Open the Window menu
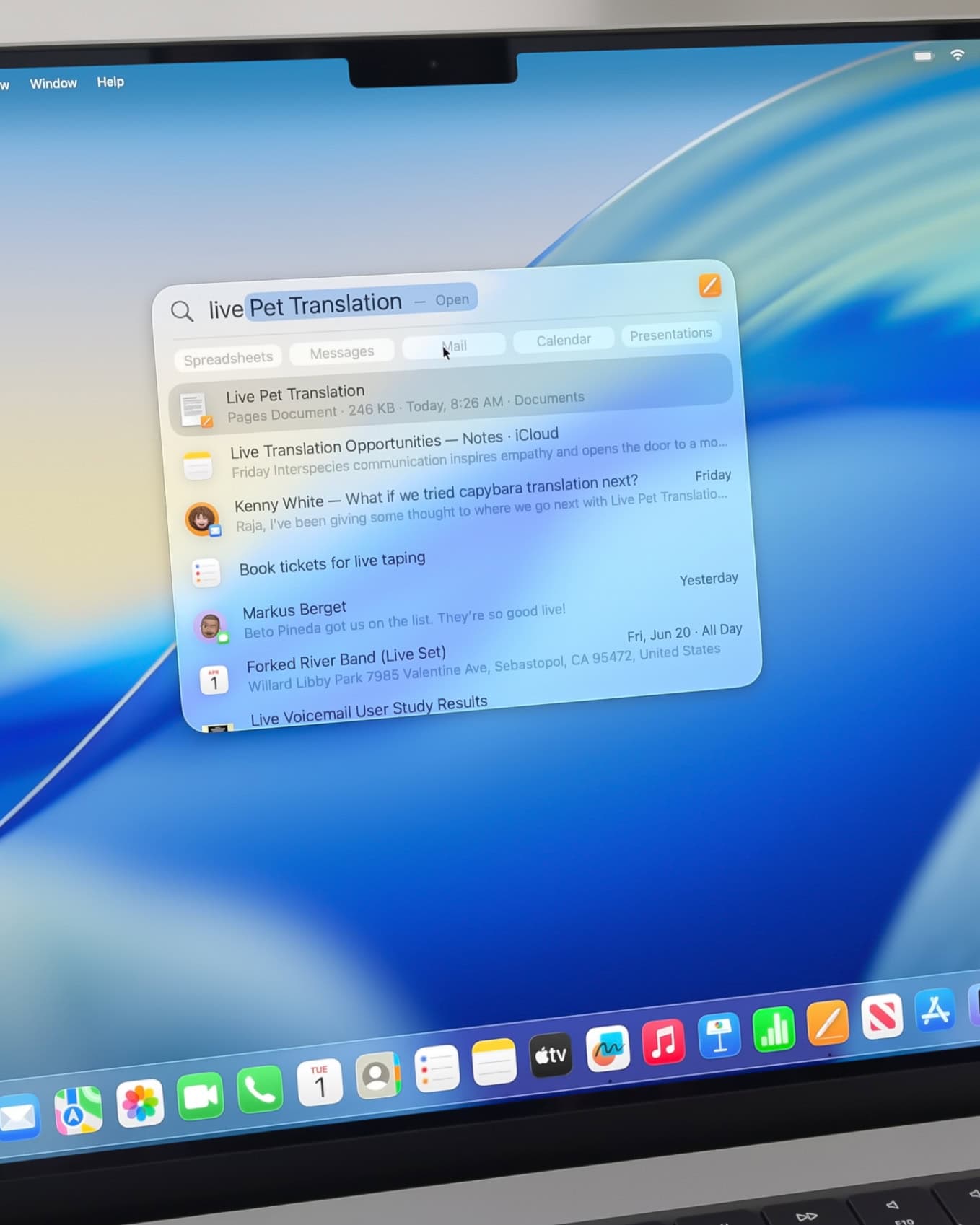This screenshot has height=1225, width=980. (53, 84)
